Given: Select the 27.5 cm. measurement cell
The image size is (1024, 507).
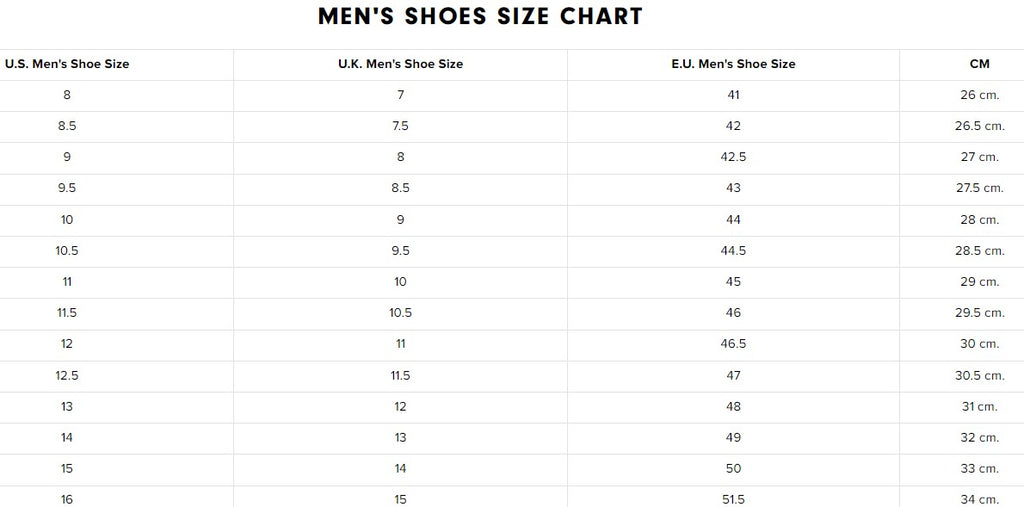Looking at the screenshot, I should pyautogui.click(x=979, y=188).
